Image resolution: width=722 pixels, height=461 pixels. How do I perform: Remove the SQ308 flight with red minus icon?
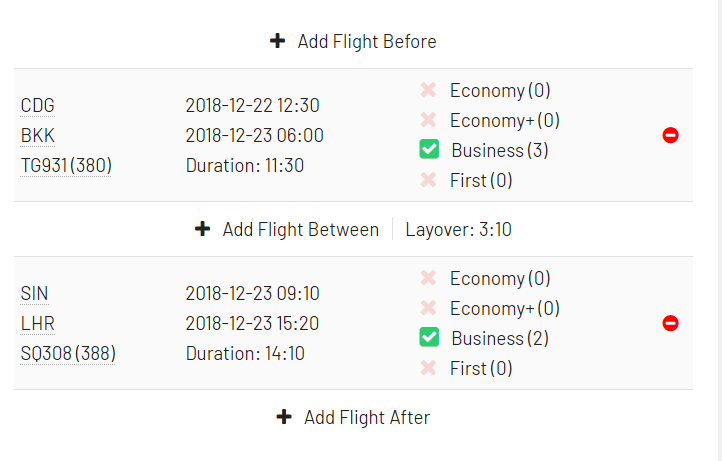pos(670,323)
